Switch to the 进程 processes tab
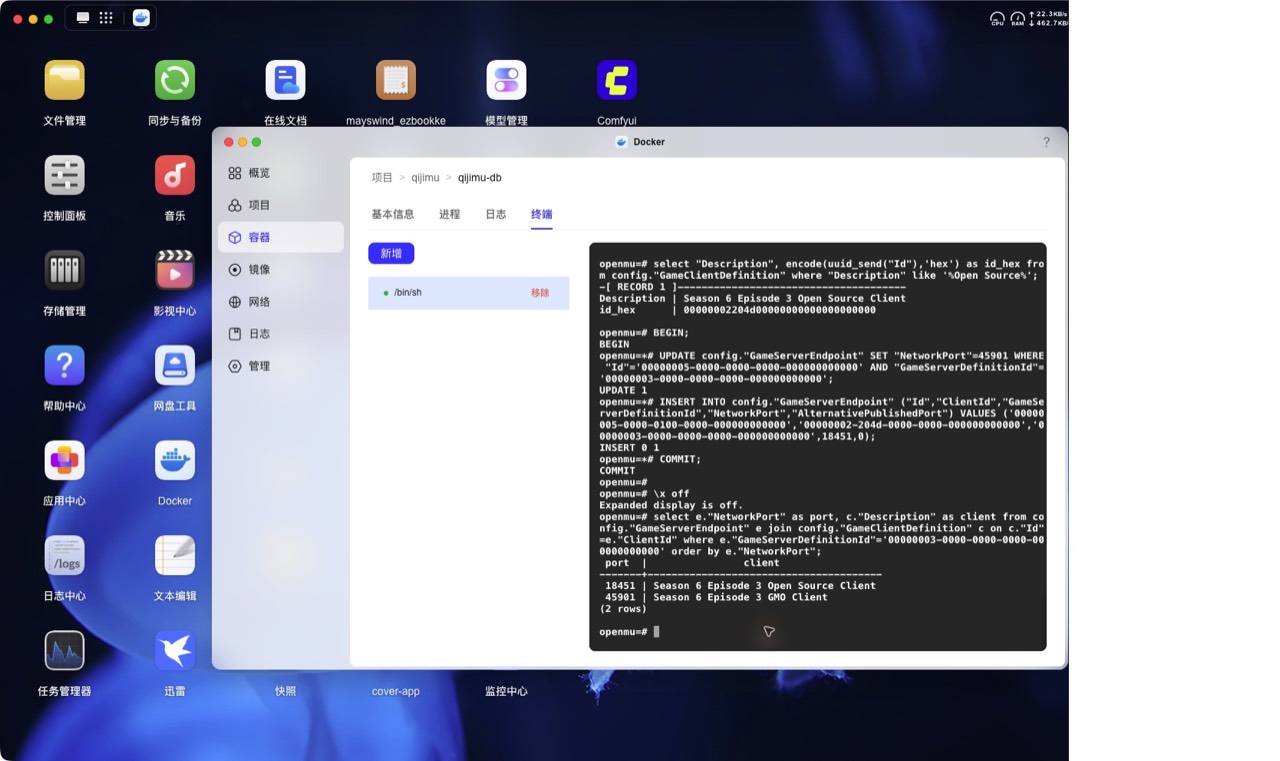1280x761 pixels. [450, 214]
